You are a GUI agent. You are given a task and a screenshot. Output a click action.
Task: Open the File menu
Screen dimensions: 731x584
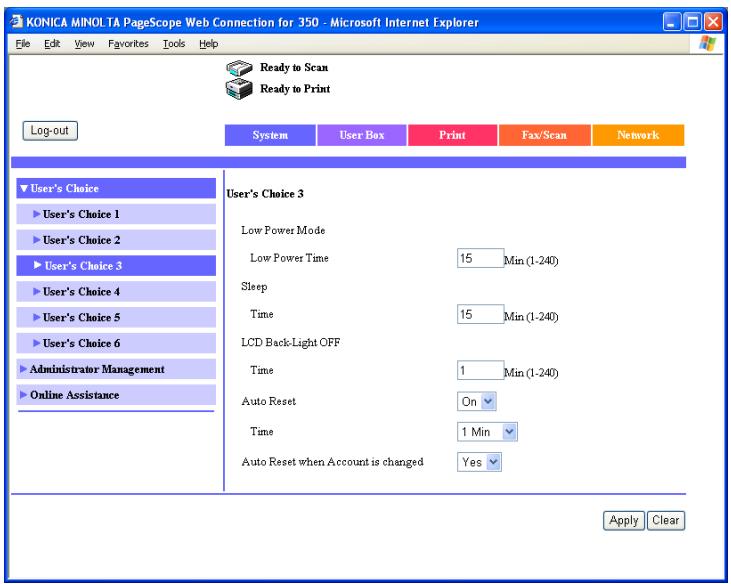point(23,44)
